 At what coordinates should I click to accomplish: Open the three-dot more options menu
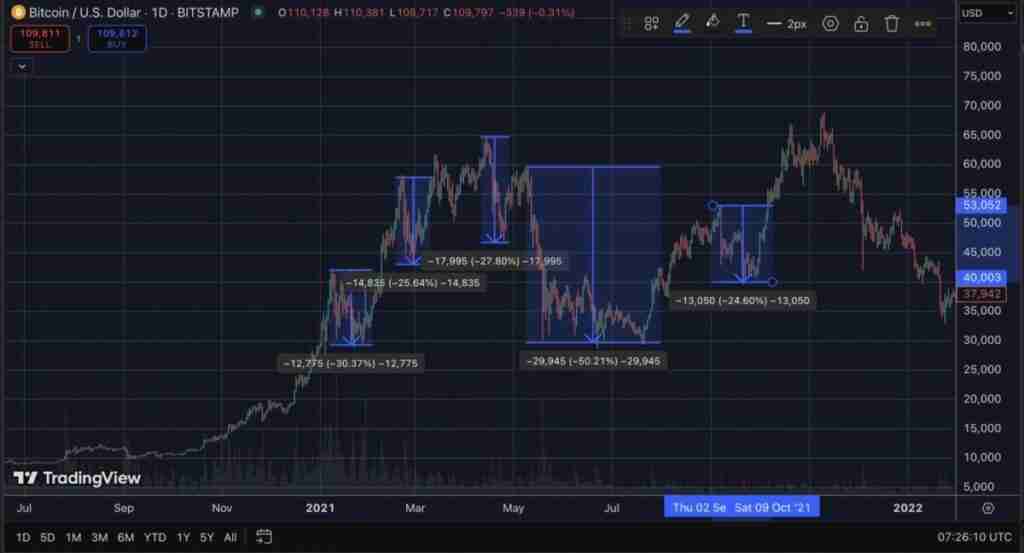[922, 23]
